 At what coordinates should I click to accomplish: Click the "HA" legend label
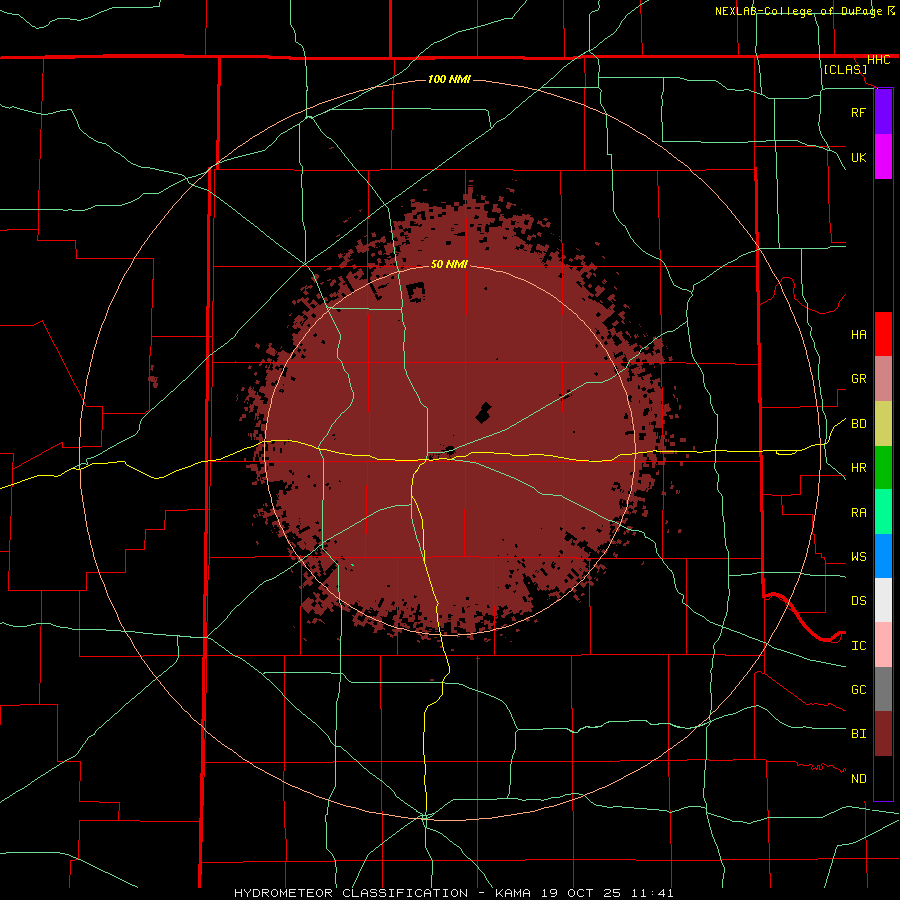tap(859, 335)
